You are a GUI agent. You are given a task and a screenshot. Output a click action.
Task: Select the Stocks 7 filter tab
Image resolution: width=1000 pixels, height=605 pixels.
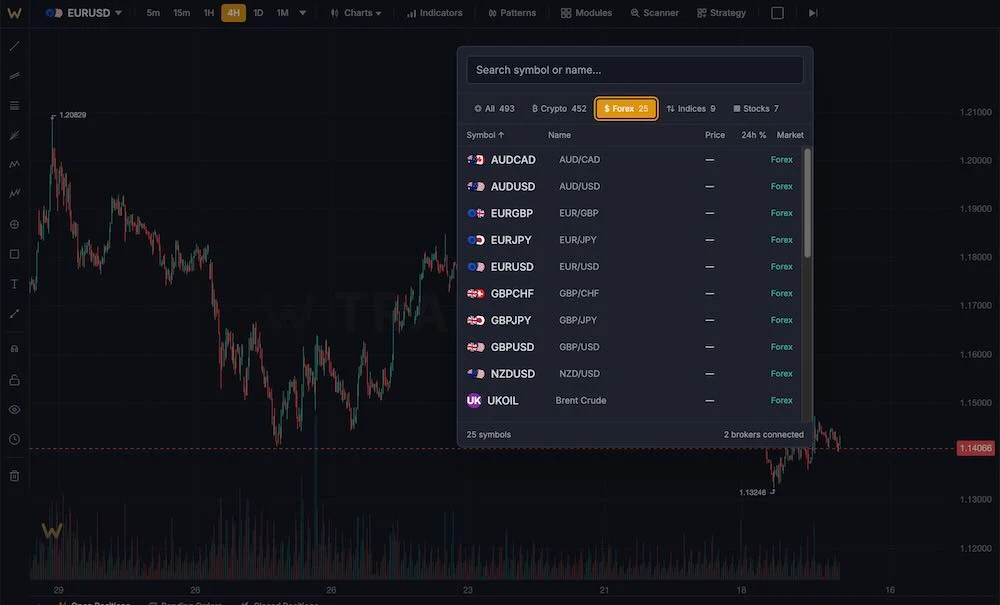click(756, 109)
